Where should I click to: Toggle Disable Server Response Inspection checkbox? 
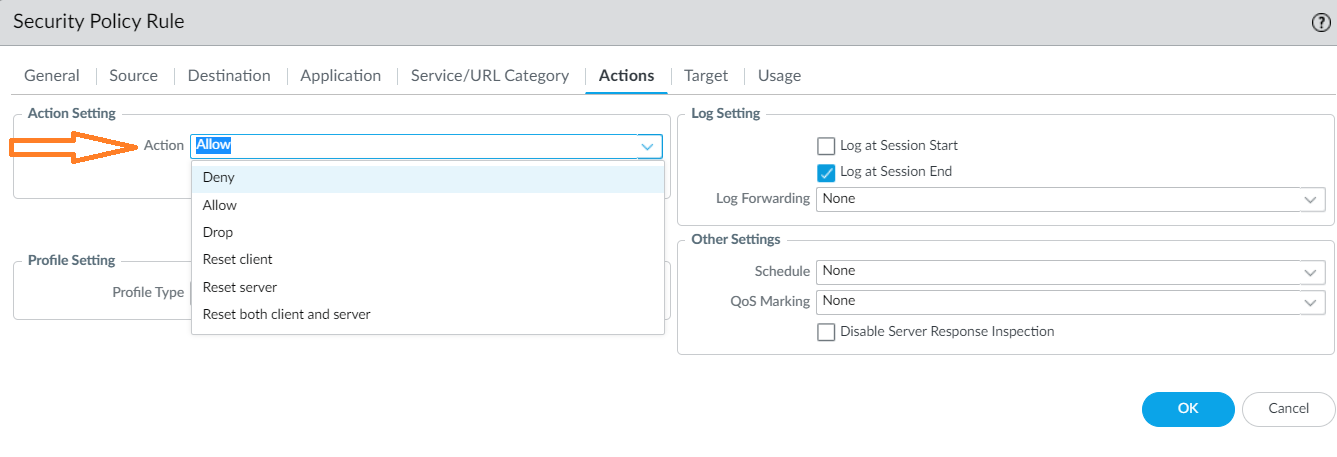pos(826,332)
